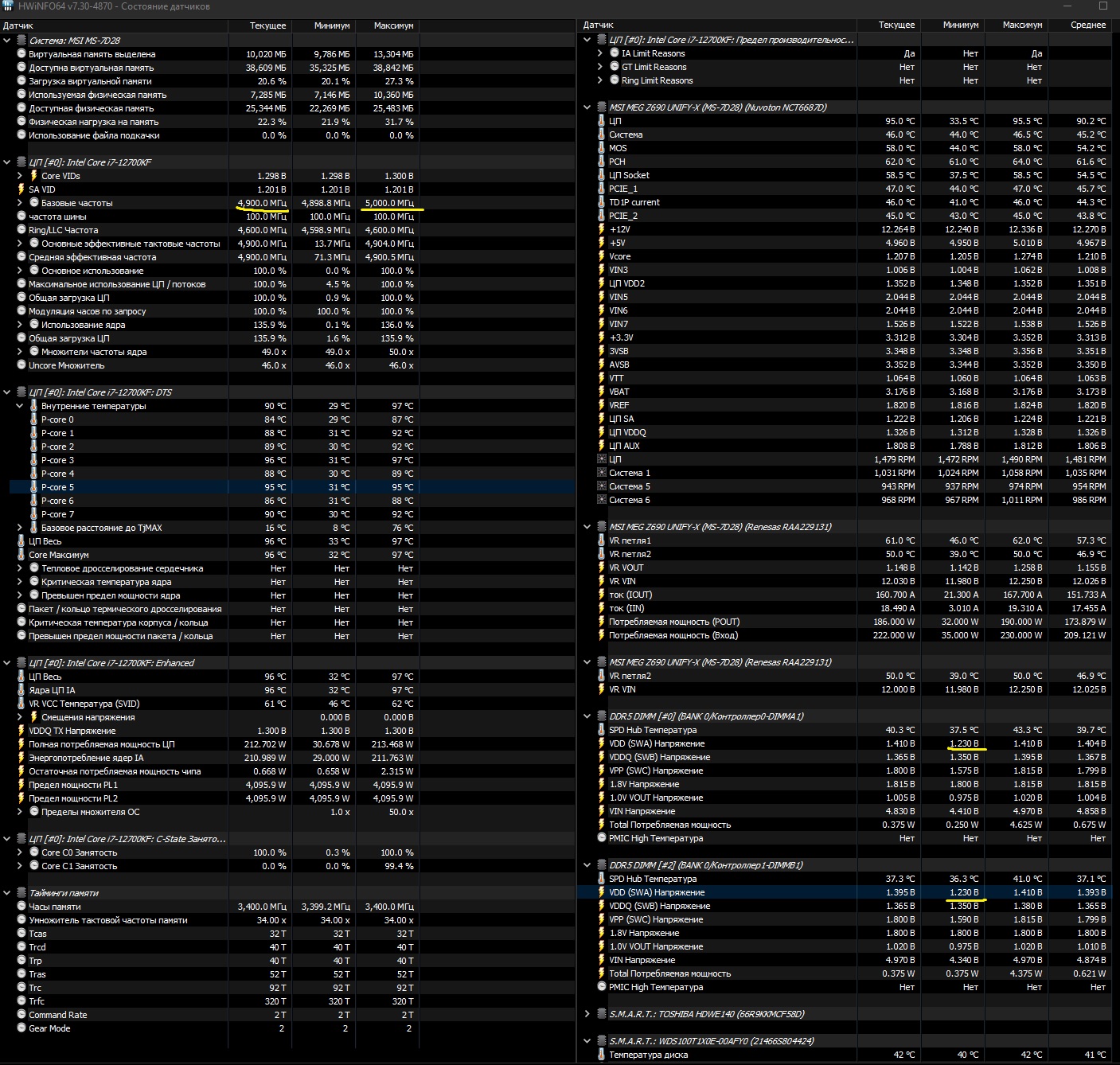Select the thermometer icon of P-core 7

click(x=33, y=514)
